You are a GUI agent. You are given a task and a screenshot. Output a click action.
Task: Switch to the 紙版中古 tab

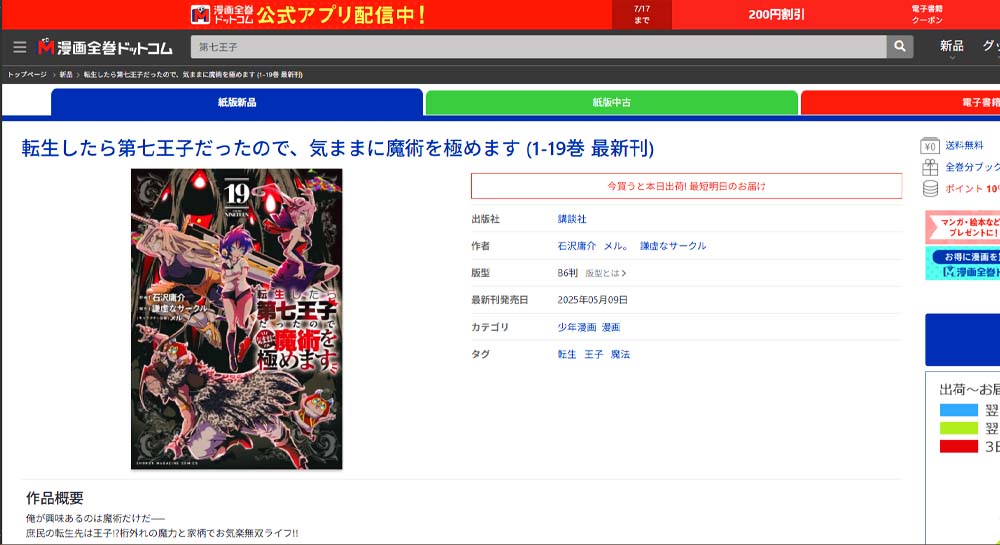click(x=612, y=102)
